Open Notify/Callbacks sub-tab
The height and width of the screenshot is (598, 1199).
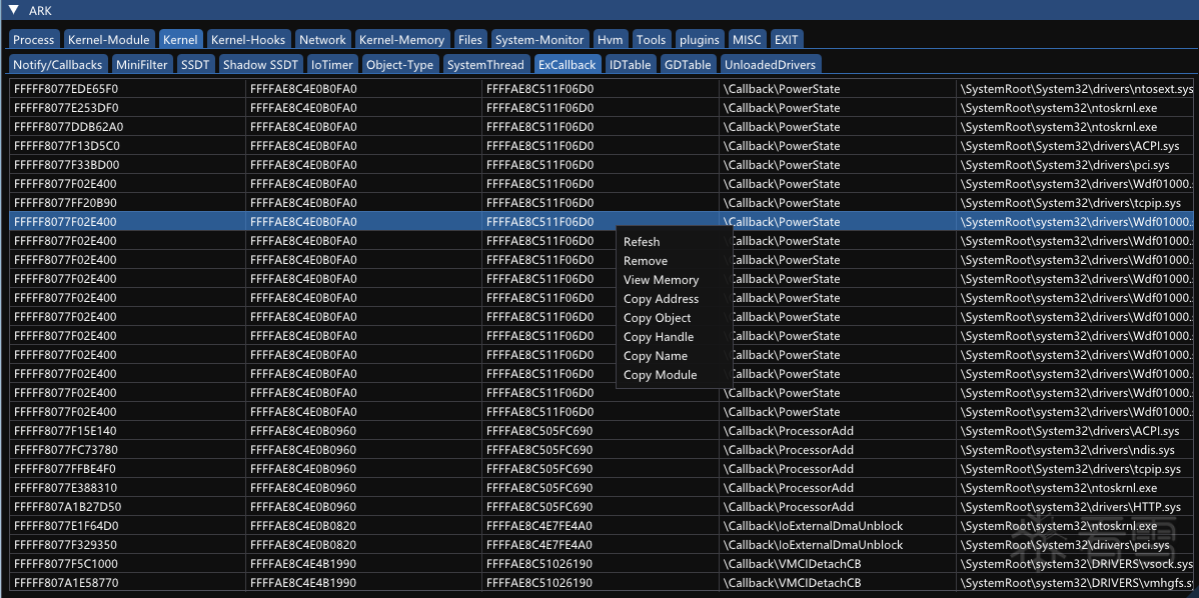pos(57,65)
